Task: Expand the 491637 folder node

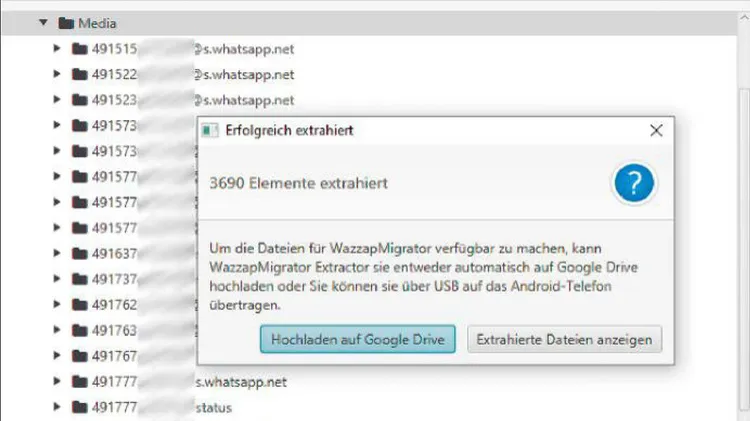Action: pyautogui.click(x=57, y=253)
